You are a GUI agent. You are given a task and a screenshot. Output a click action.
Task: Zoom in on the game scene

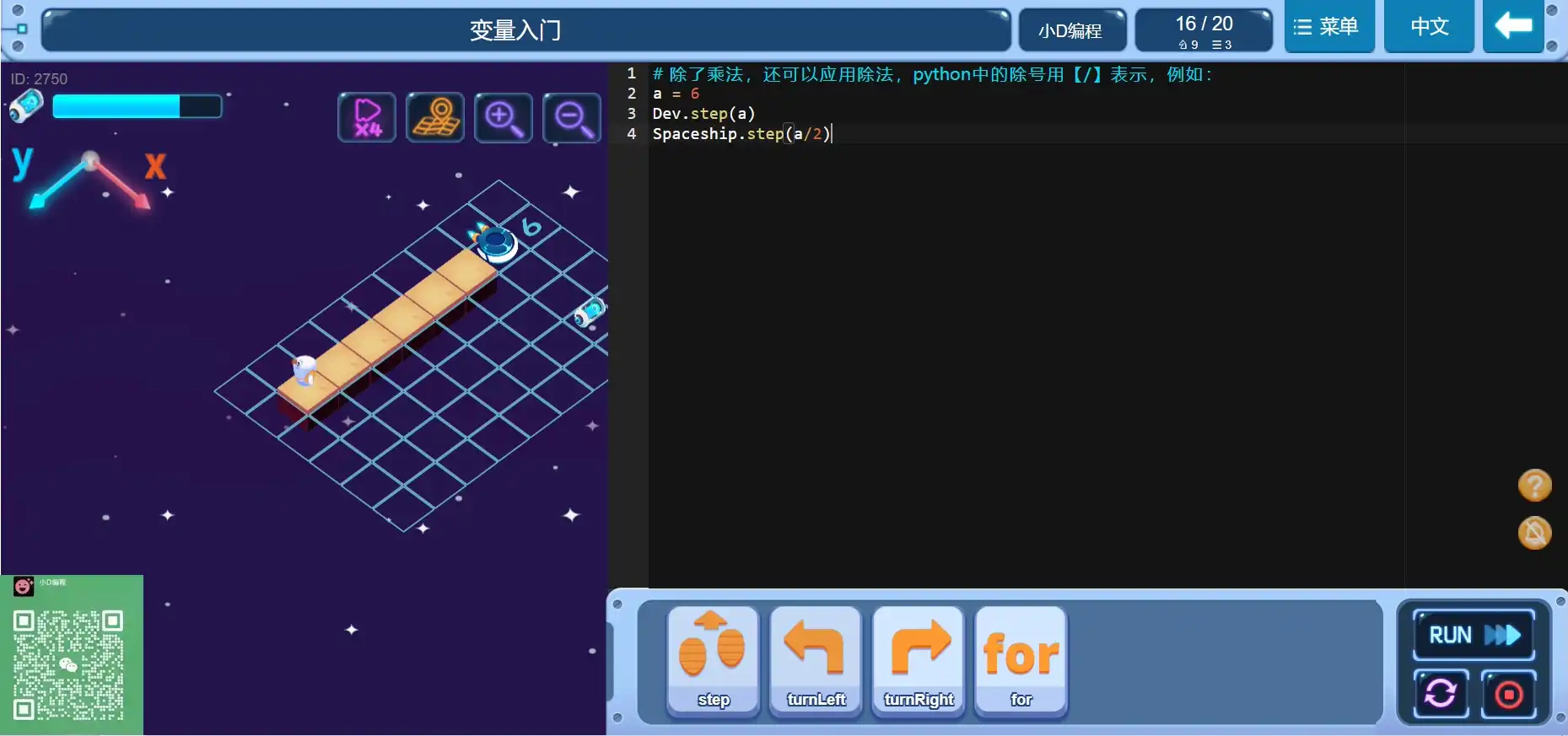point(504,117)
